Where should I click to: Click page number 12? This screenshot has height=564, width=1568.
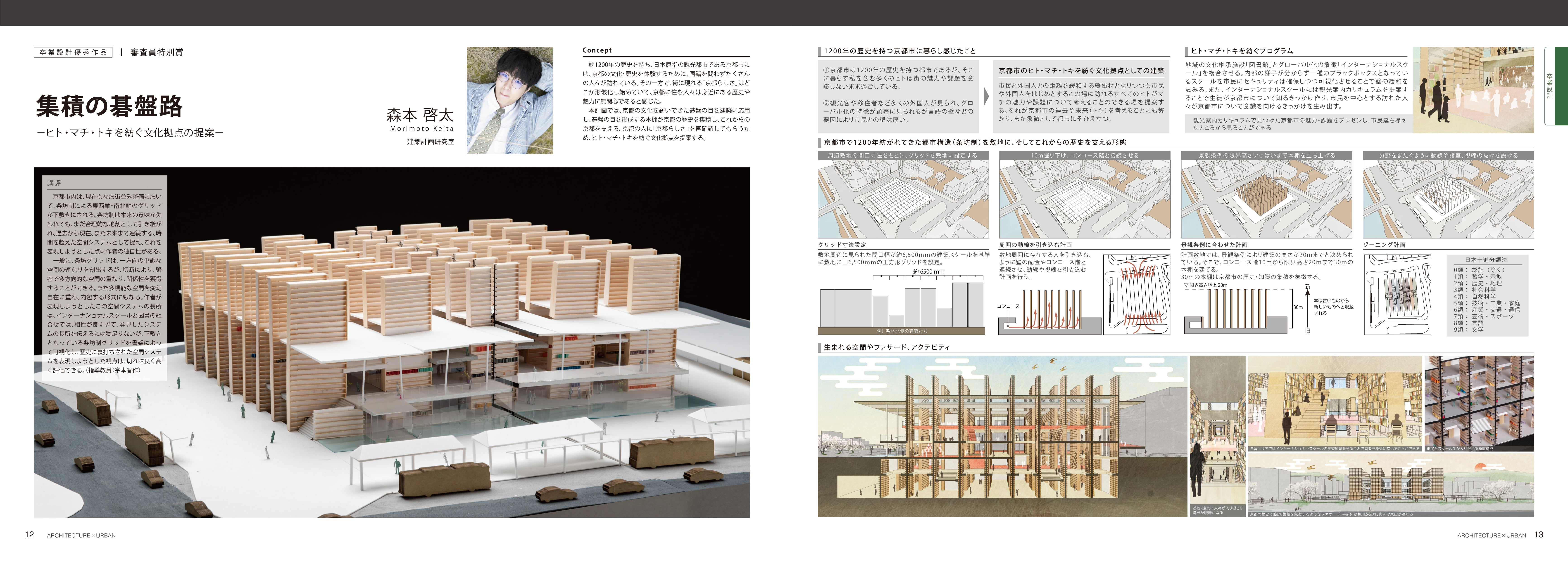[29, 535]
